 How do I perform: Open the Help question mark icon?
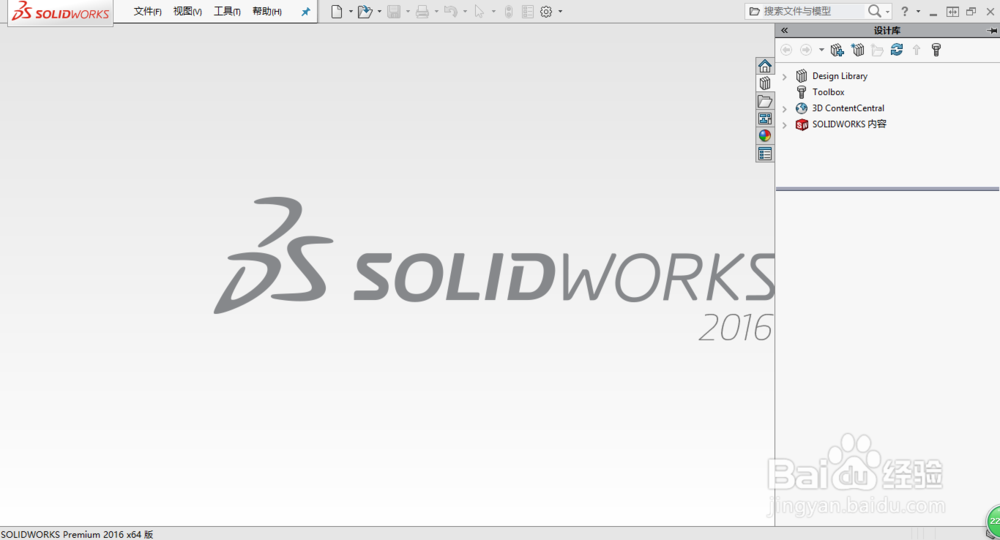pyautogui.click(x=904, y=11)
